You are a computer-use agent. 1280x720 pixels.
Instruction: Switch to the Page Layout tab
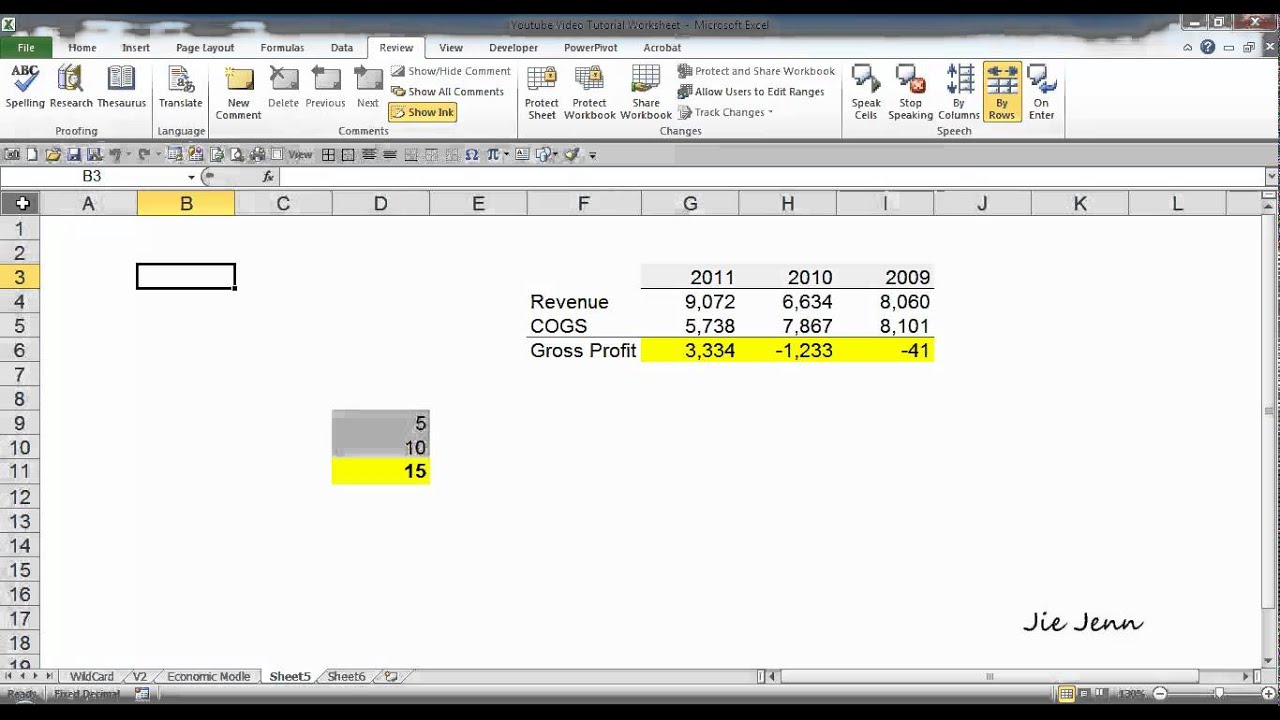pyautogui.click(x=205, y=47)
